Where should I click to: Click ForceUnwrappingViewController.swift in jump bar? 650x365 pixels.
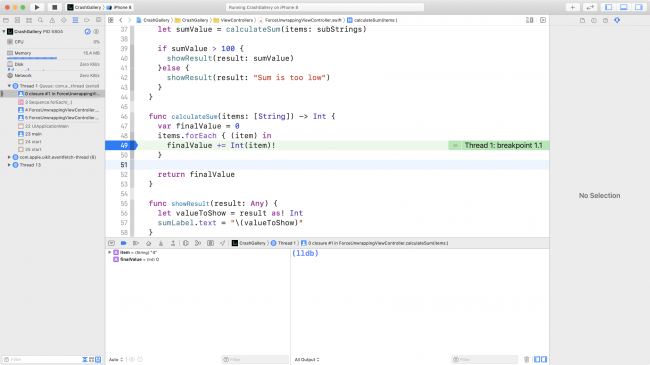point(301,20)
